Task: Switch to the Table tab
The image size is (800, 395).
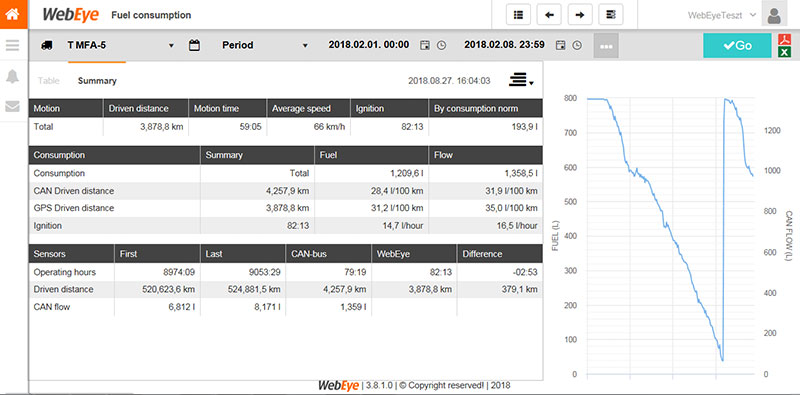Action: [x=48, y=81]
